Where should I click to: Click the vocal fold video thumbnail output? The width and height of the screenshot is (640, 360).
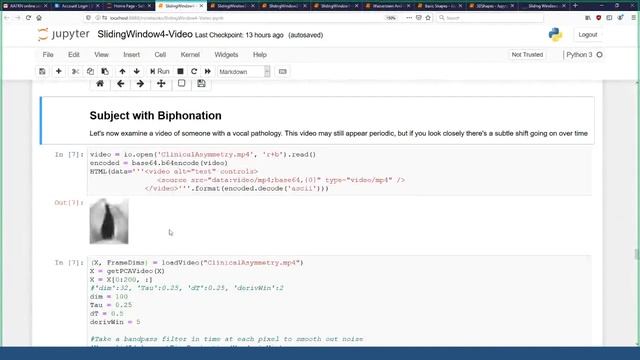(109, 221)
